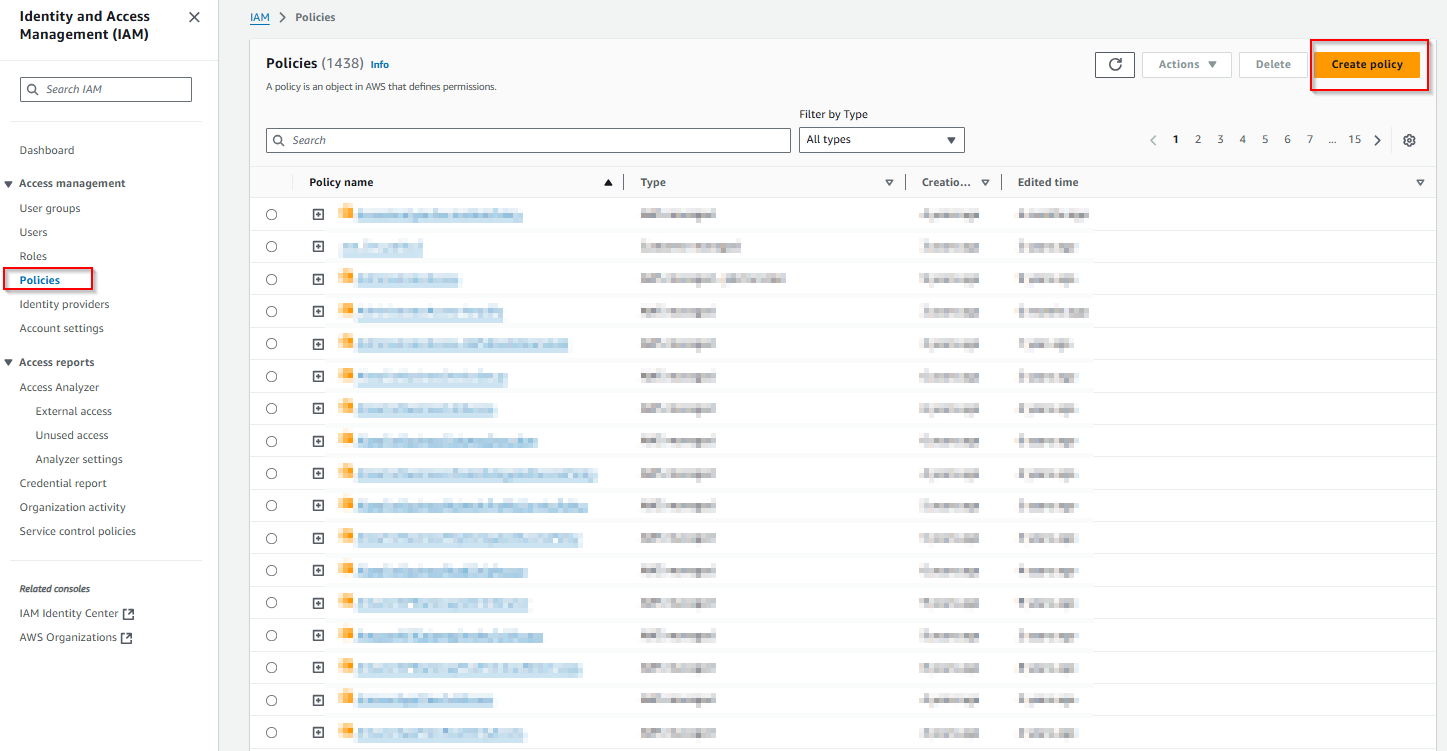Viewport: 1447px width, 751px height.
Task: Click magnifier icon in Search IAM box
Action: (33, 89)
